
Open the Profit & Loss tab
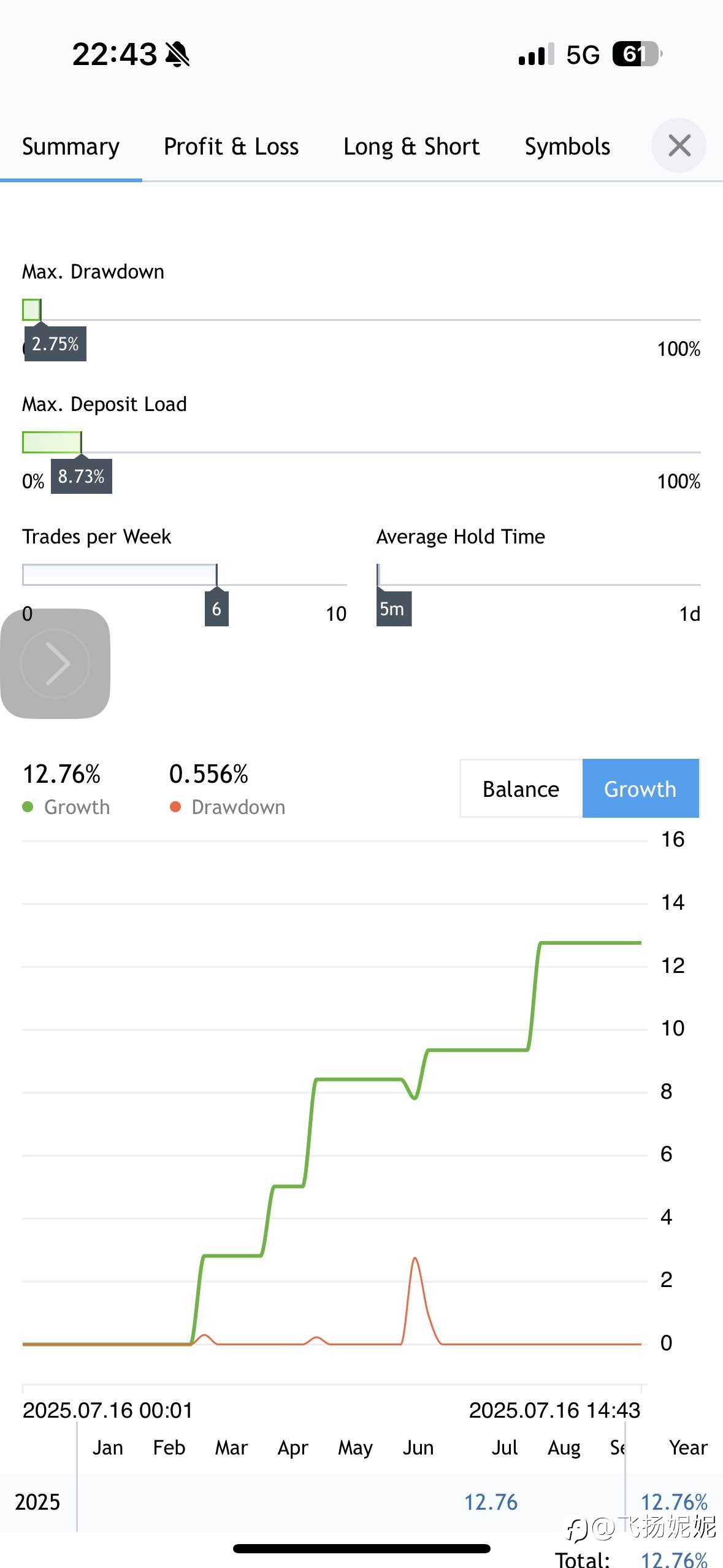231,147
